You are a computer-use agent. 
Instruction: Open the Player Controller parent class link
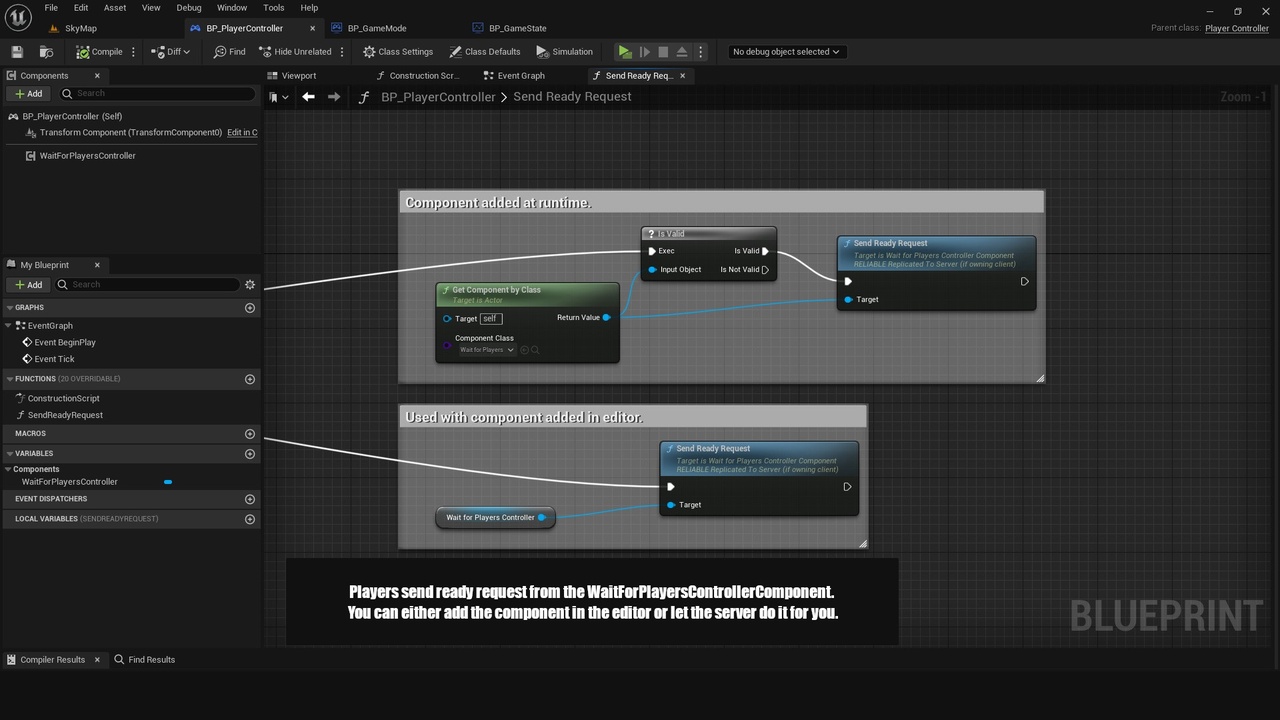[x=1237, y=28]
